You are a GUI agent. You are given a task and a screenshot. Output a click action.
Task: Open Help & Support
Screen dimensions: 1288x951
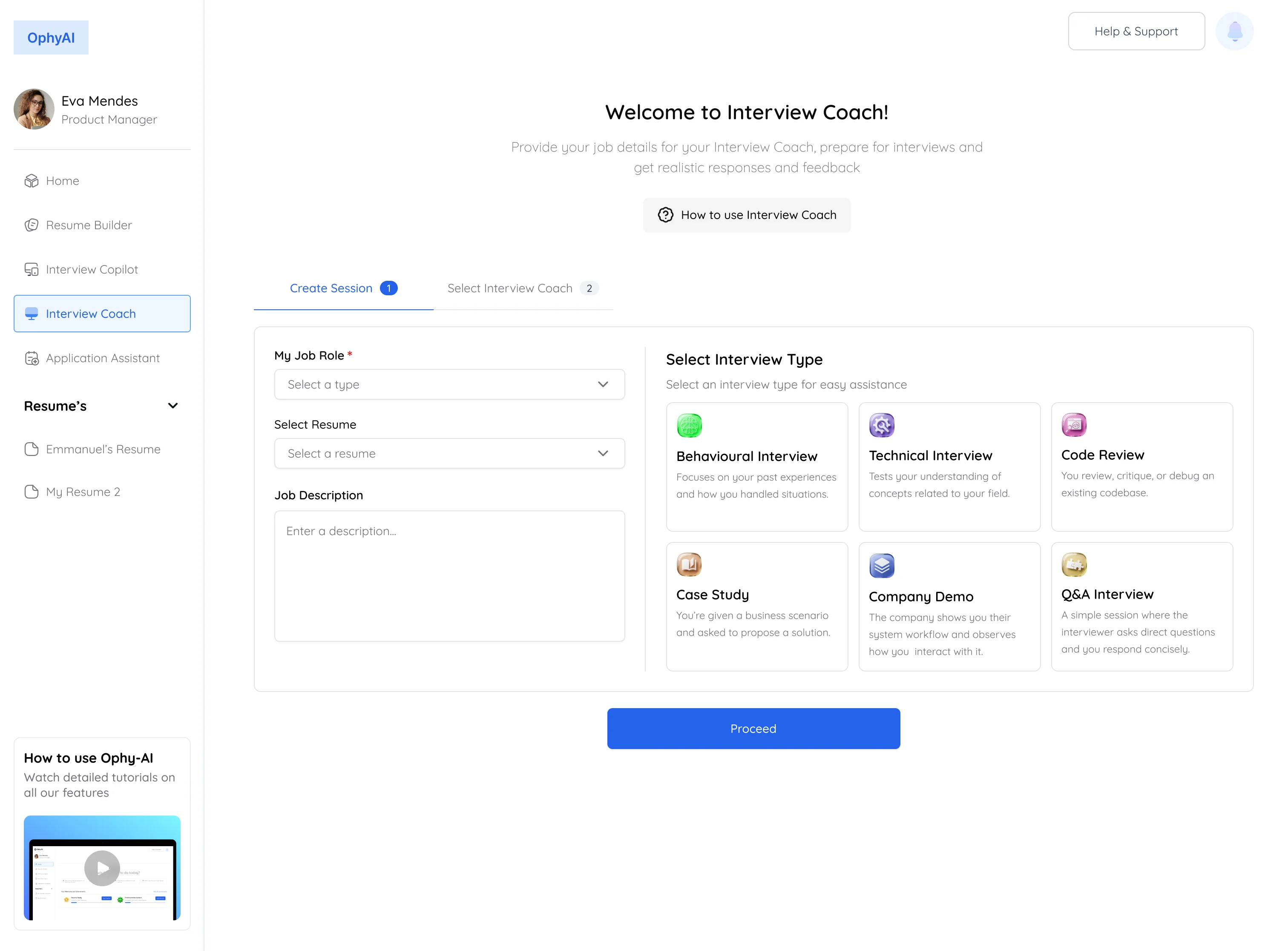click(1136, 31)
